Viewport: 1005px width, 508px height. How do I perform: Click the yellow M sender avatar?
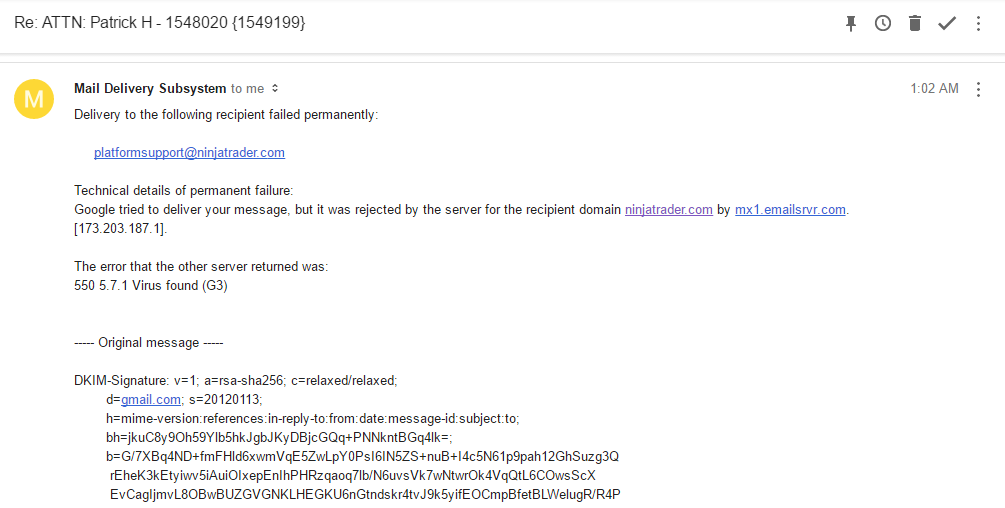point(34,98)
